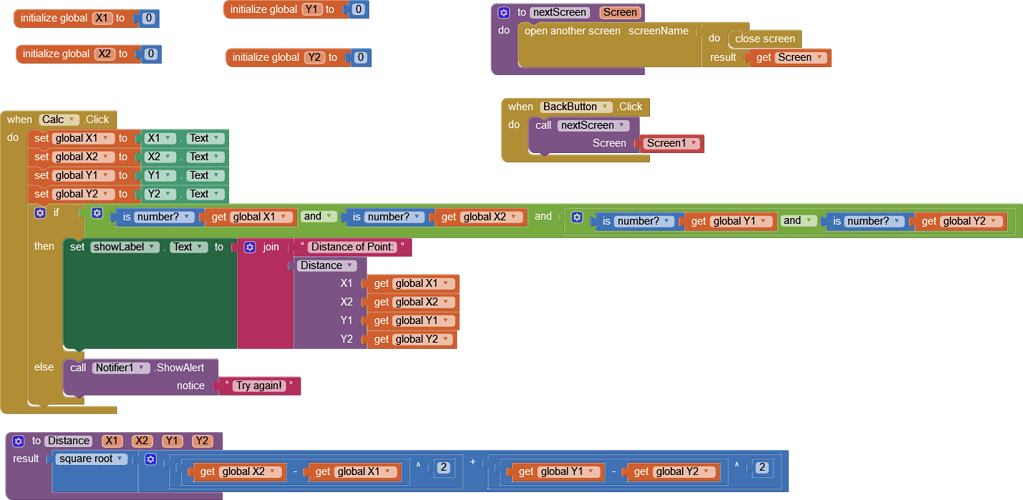Click the gear icon on the nextScreen procedure block
Viewport: 1023px width, 500px height.
[504, 13]
